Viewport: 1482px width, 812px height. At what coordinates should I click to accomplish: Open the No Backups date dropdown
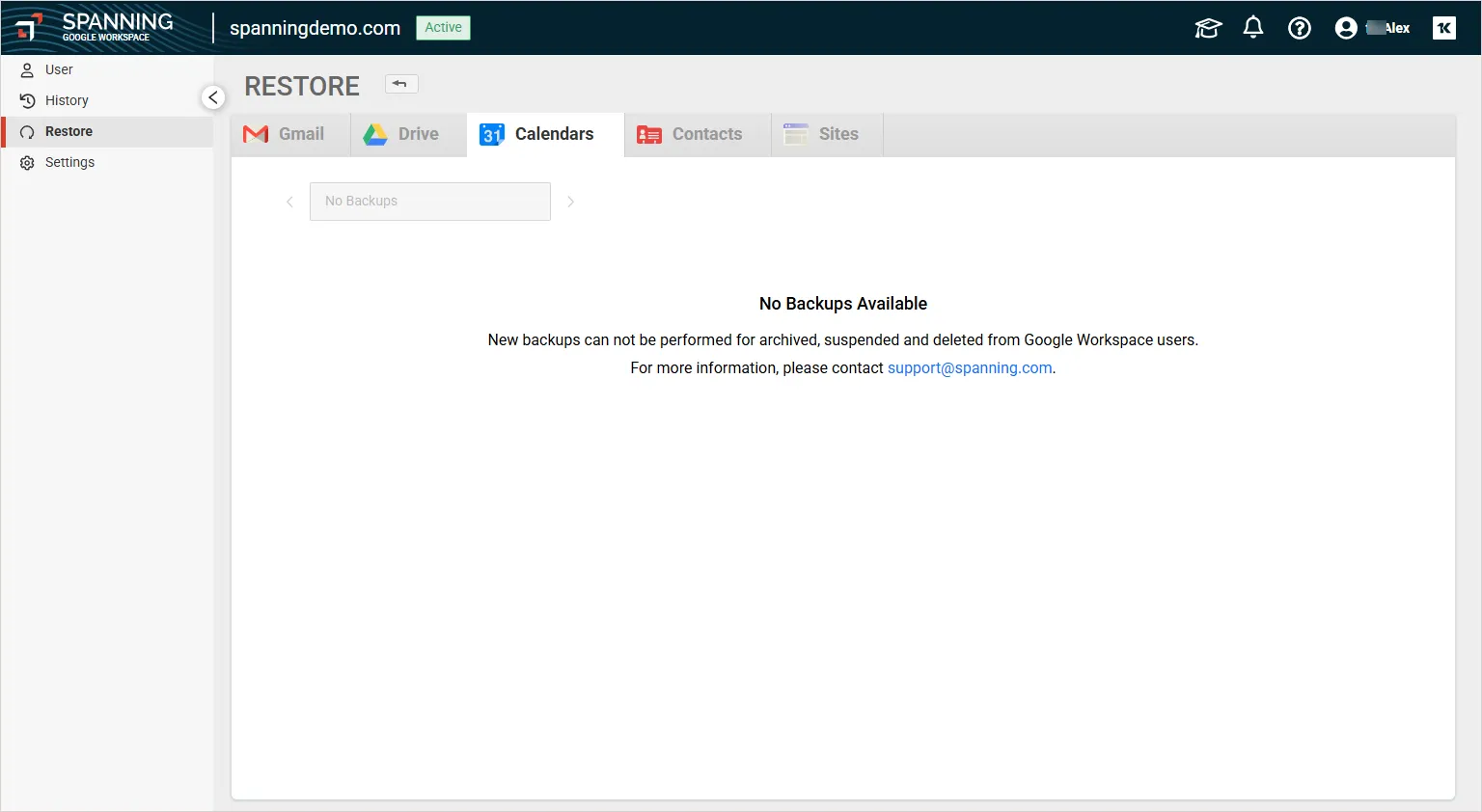point(429,202)
